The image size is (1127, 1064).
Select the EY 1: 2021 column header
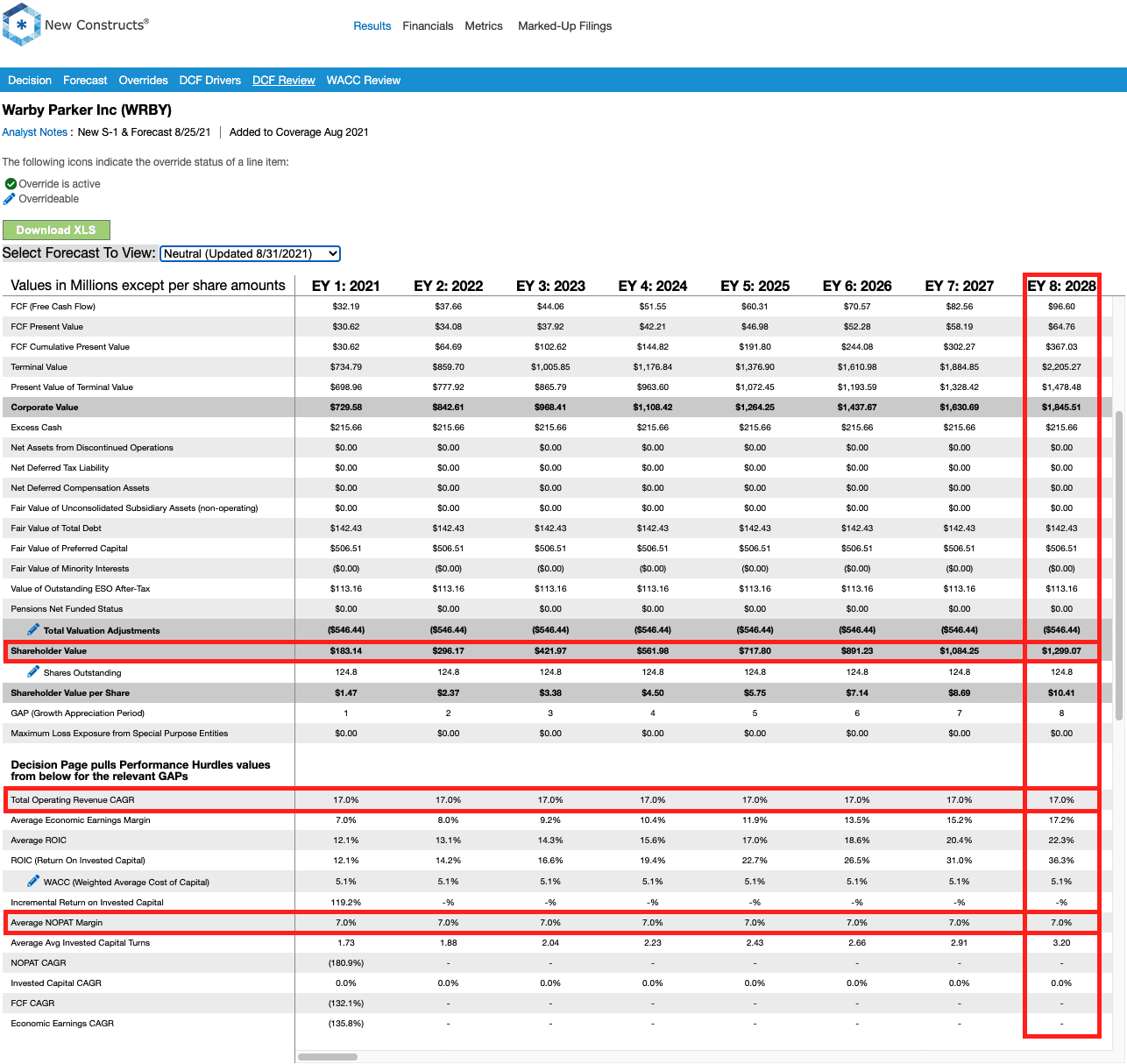346,286
